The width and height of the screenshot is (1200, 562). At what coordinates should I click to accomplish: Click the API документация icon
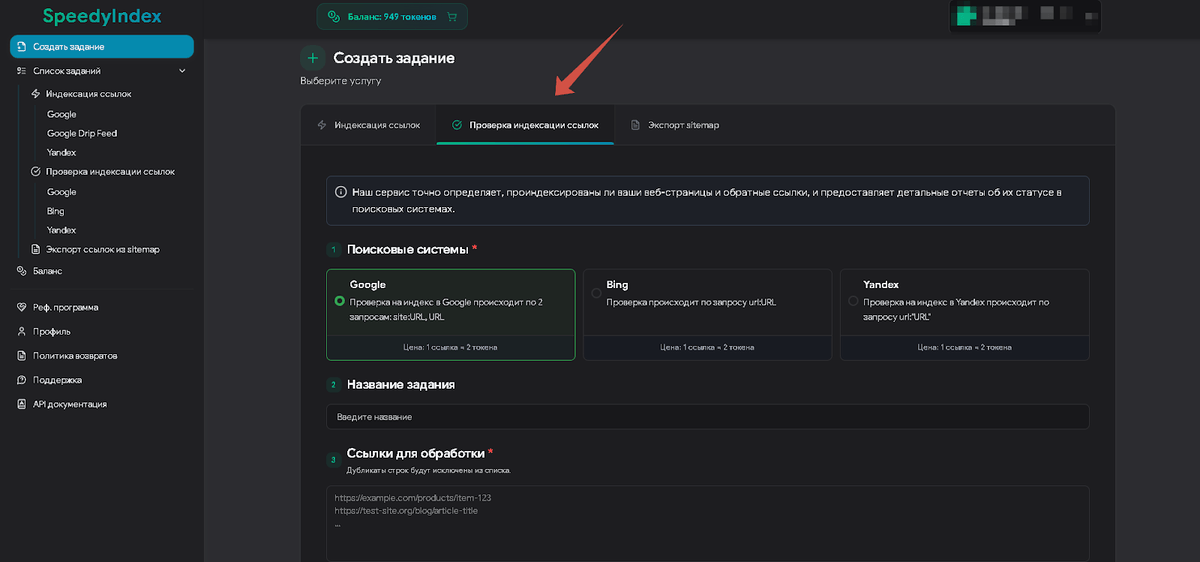22,404
